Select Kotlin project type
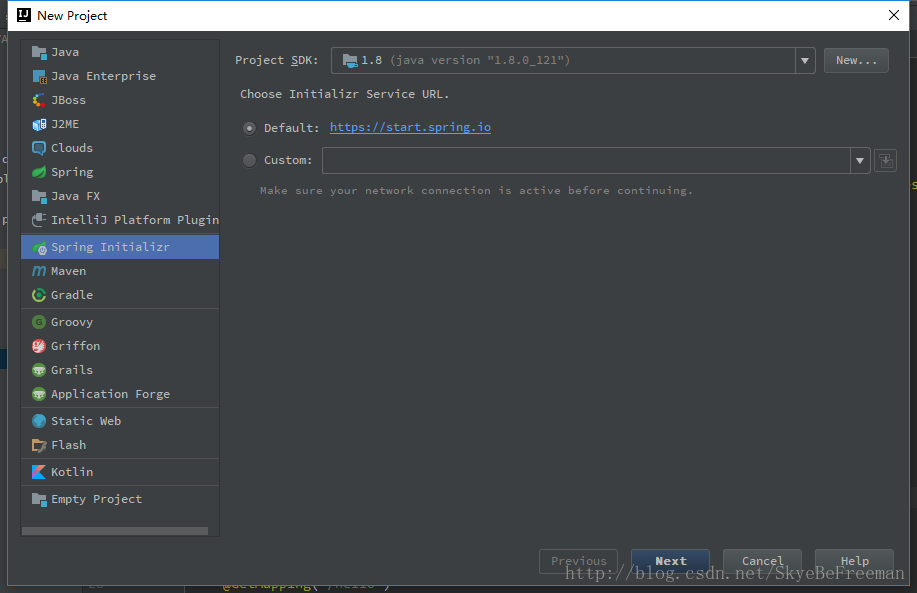The image size is (917, 593). (120, 472)
